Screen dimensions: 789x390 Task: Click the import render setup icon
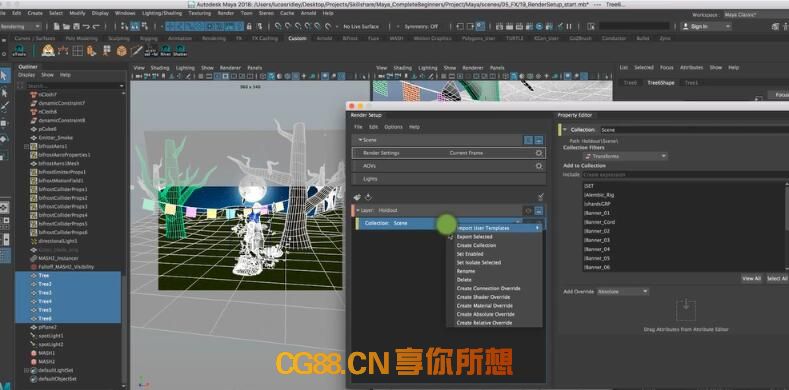click(x=368, y=197)
